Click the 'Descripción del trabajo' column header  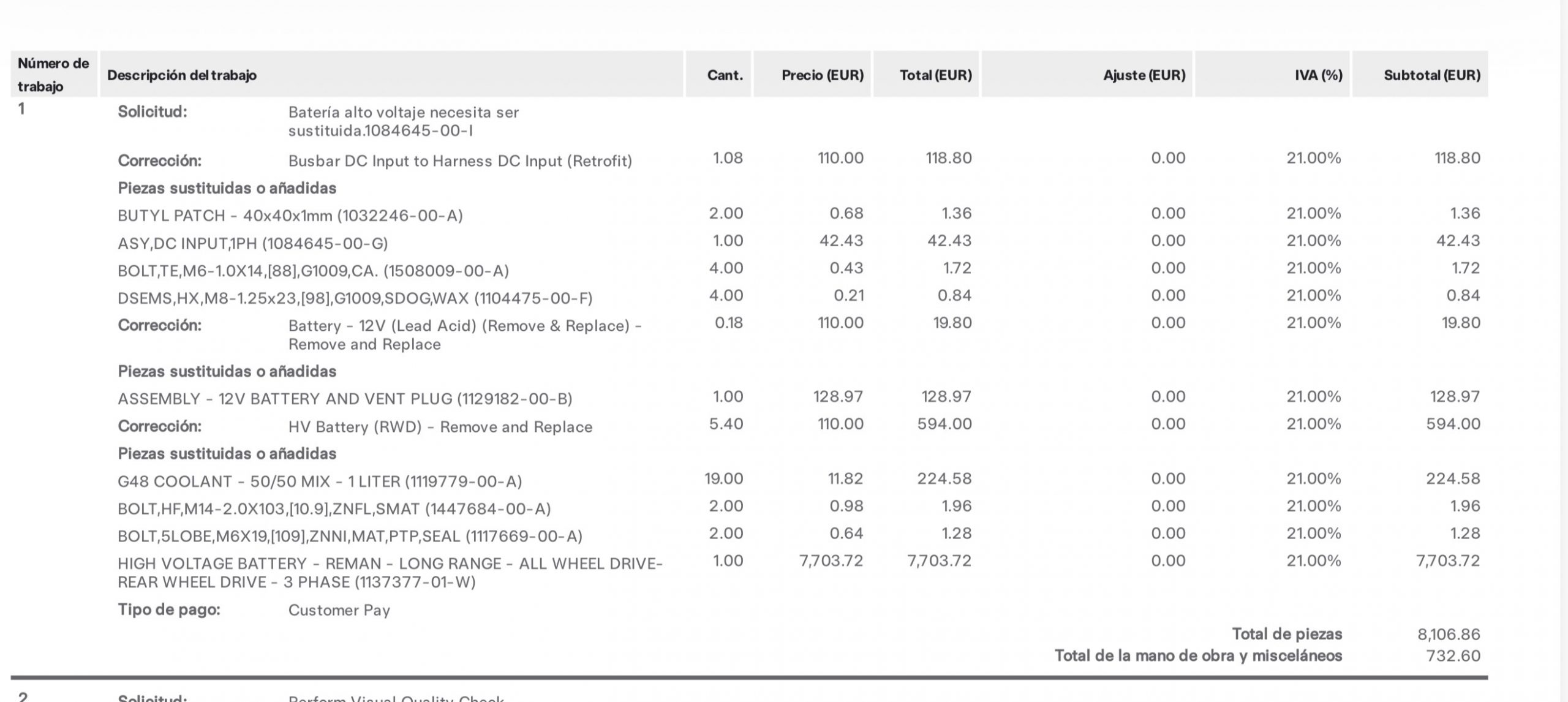pyautogui.click(x=182, y=75)
